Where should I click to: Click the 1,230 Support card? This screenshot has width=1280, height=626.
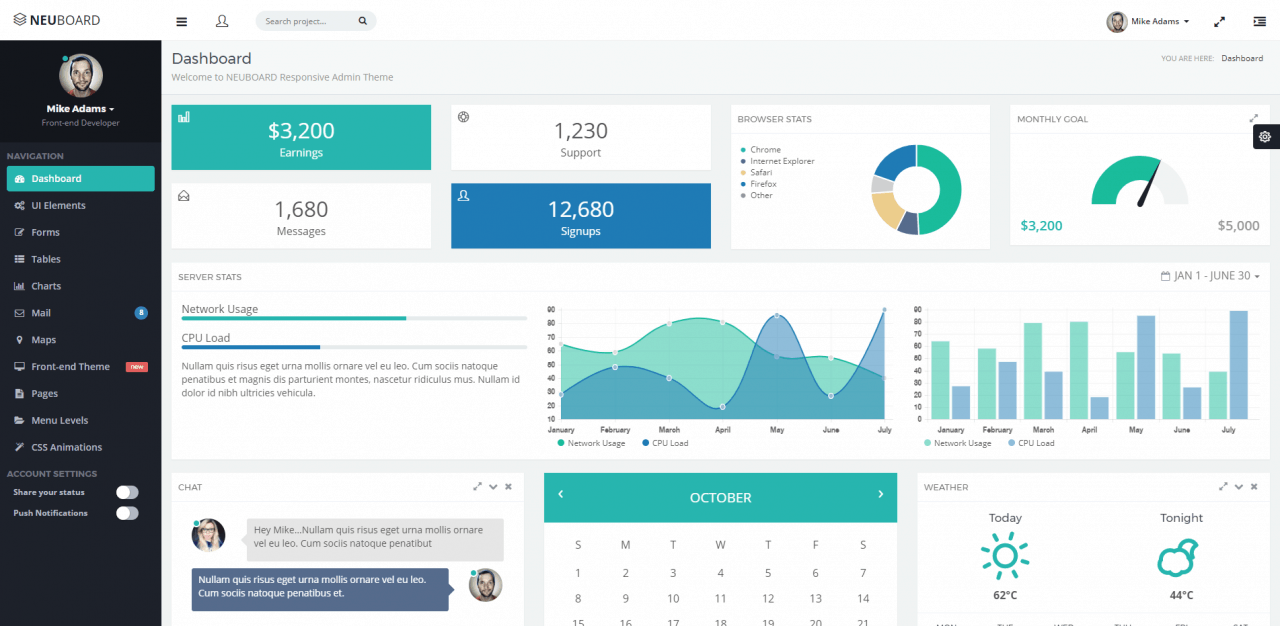pos(581,137)
